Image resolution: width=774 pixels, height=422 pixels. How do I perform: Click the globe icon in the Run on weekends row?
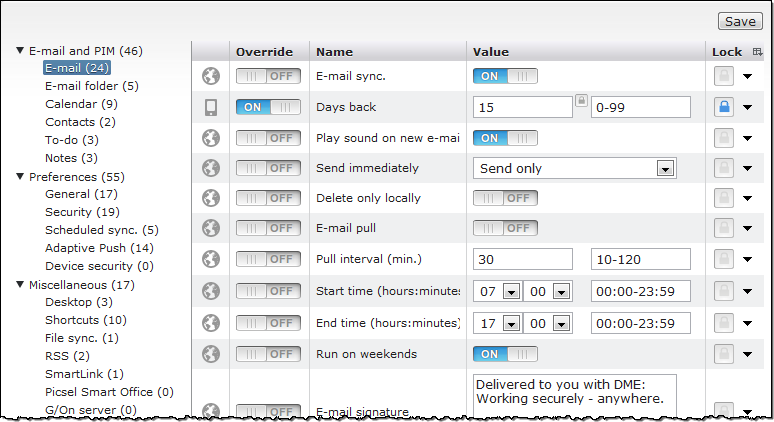pyautogui.click(x=210, y=354)
